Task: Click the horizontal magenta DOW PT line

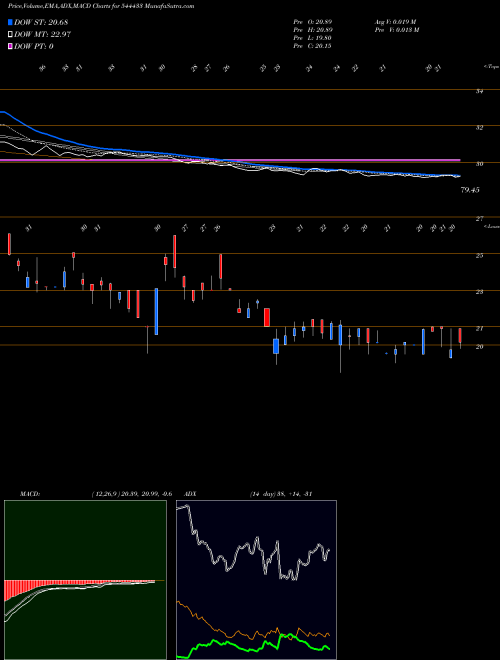Action: click(230, 160)
